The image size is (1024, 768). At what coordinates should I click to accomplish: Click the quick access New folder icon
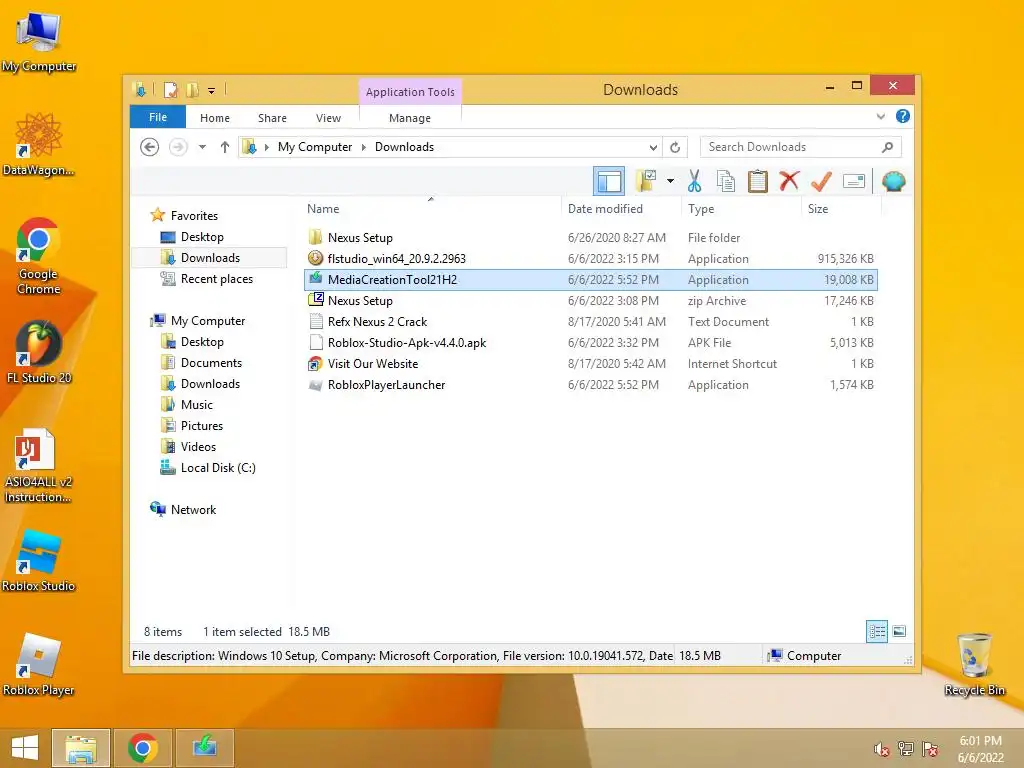pyautogui.click(x=192, y=89)
